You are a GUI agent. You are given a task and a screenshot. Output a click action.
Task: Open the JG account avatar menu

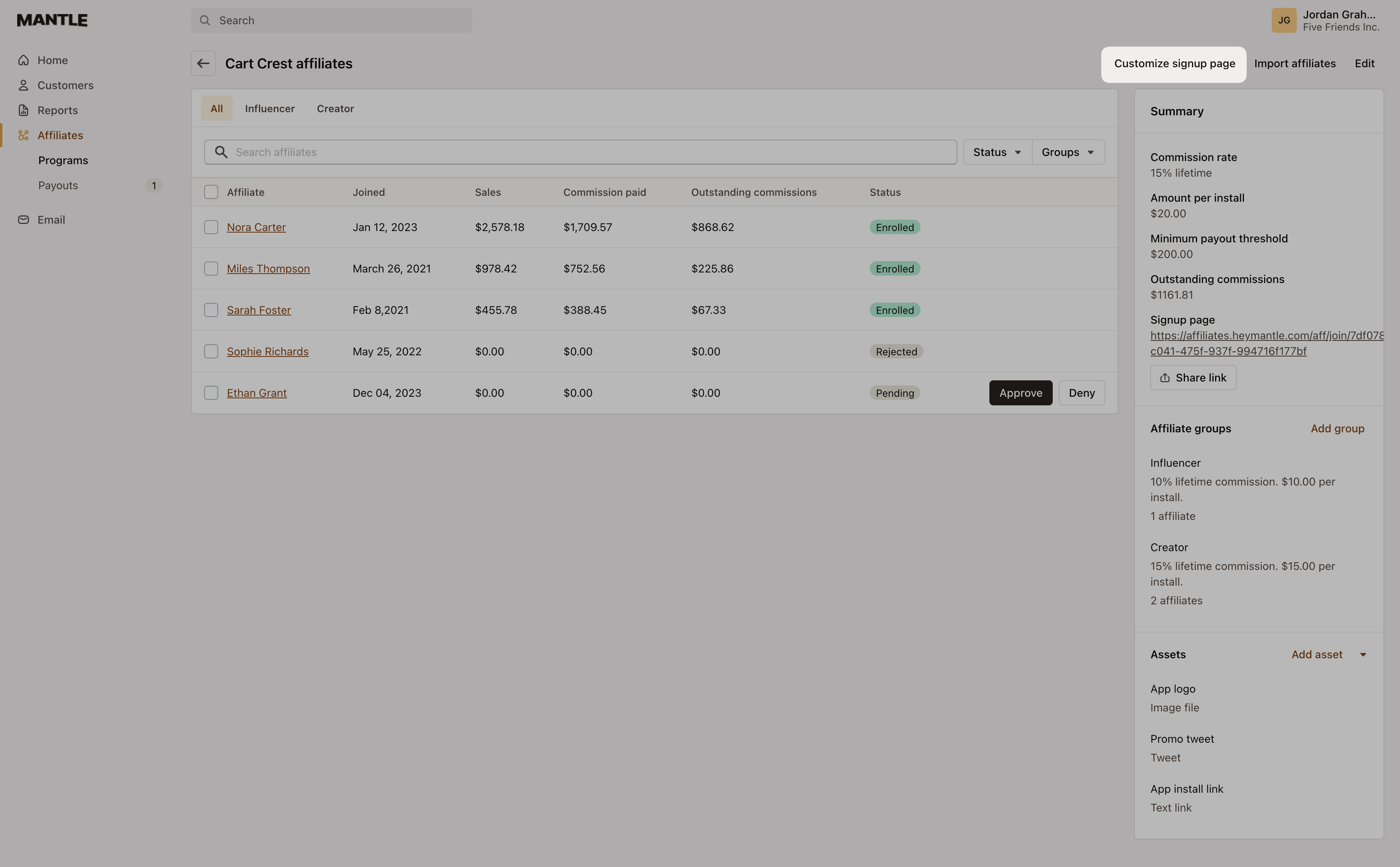point(1285,20)
